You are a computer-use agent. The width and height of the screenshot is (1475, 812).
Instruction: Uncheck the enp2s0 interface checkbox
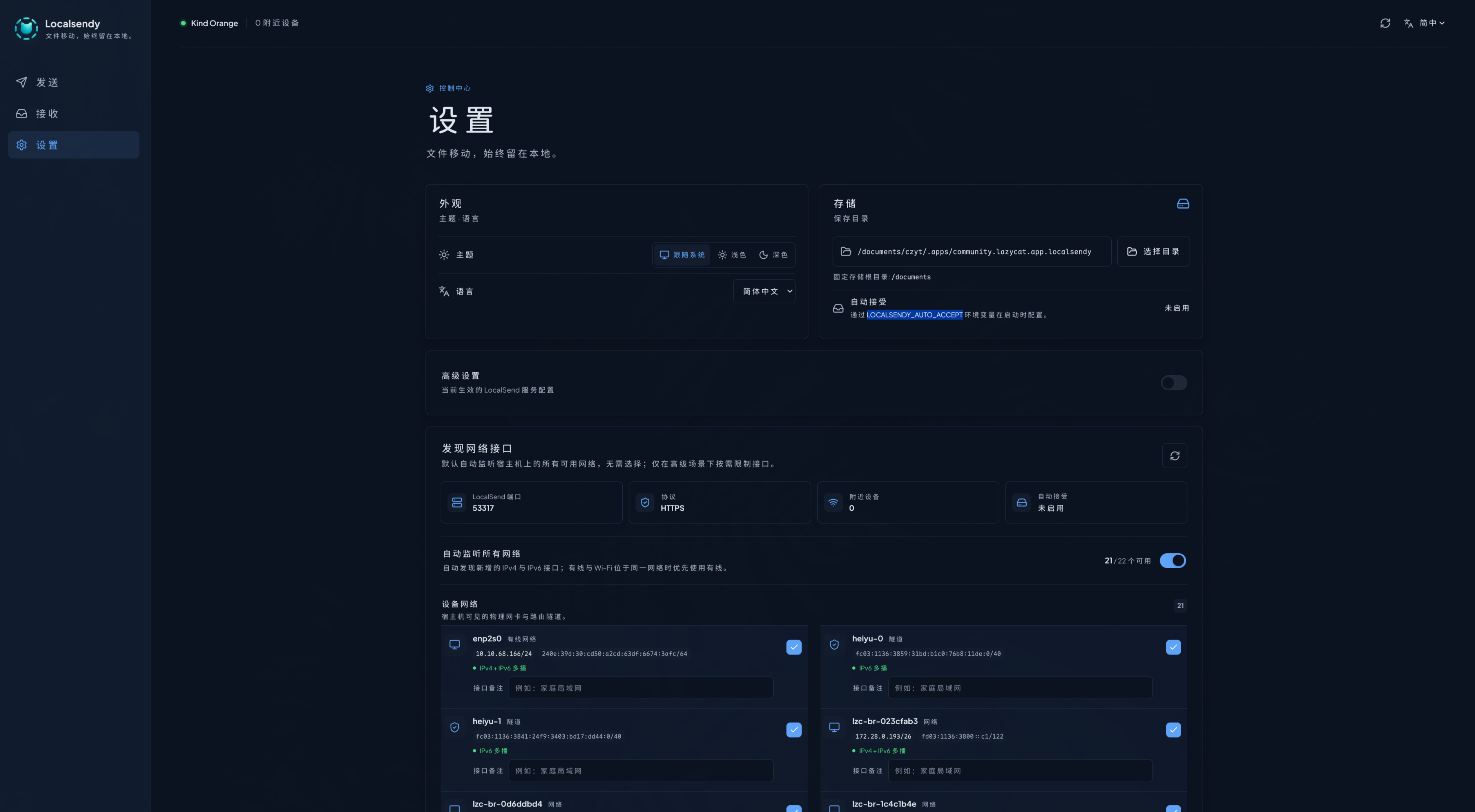click(x=794, y=647)
